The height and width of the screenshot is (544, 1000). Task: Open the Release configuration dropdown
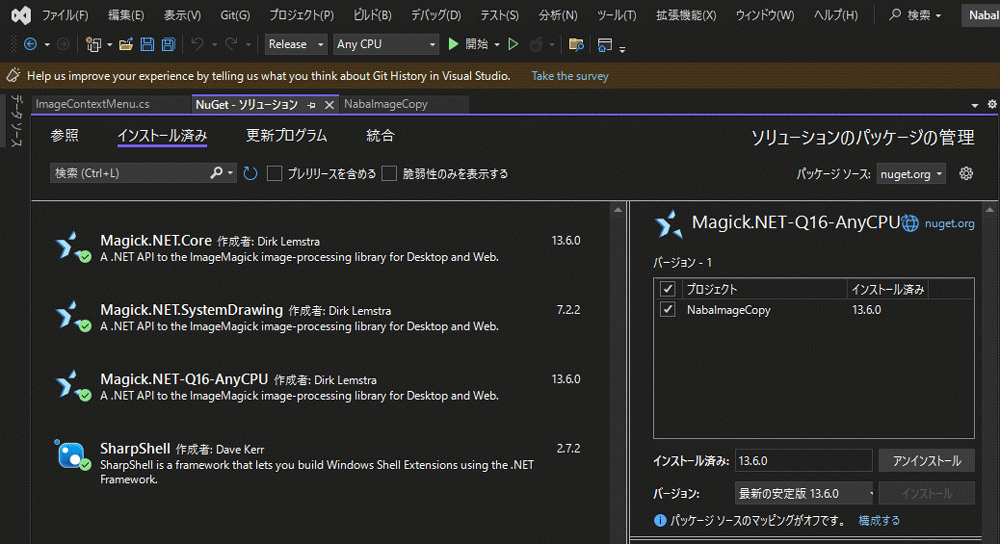coord(297,45)
